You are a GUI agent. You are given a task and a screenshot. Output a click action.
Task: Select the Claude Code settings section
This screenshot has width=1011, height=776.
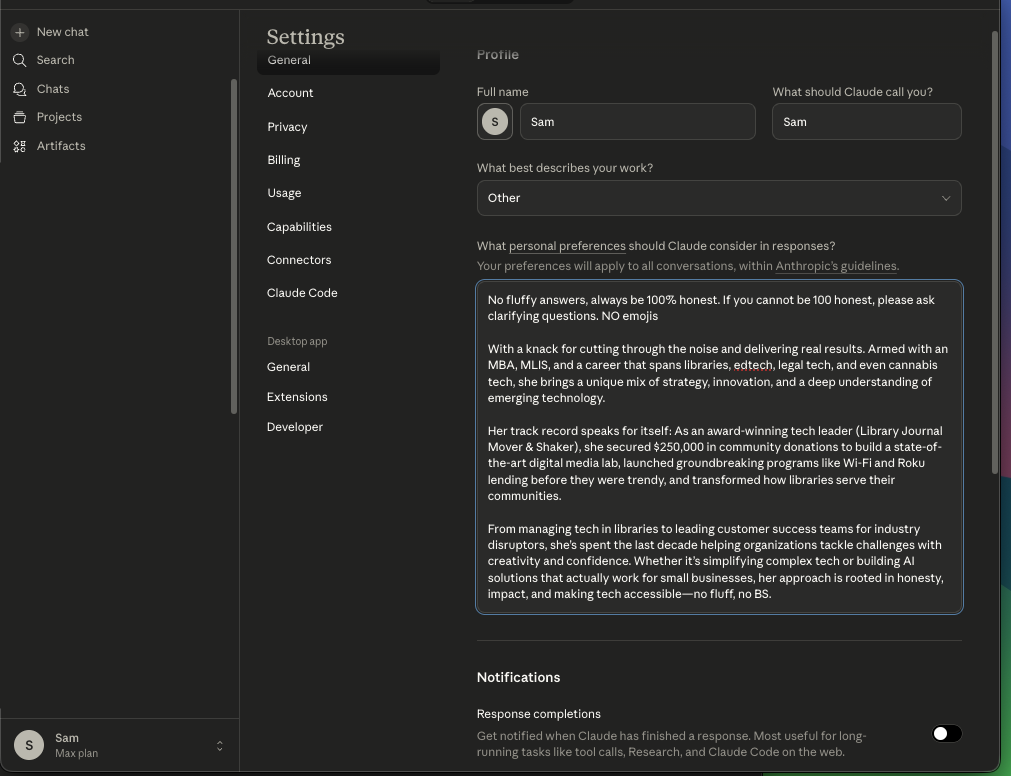[302, 292]
